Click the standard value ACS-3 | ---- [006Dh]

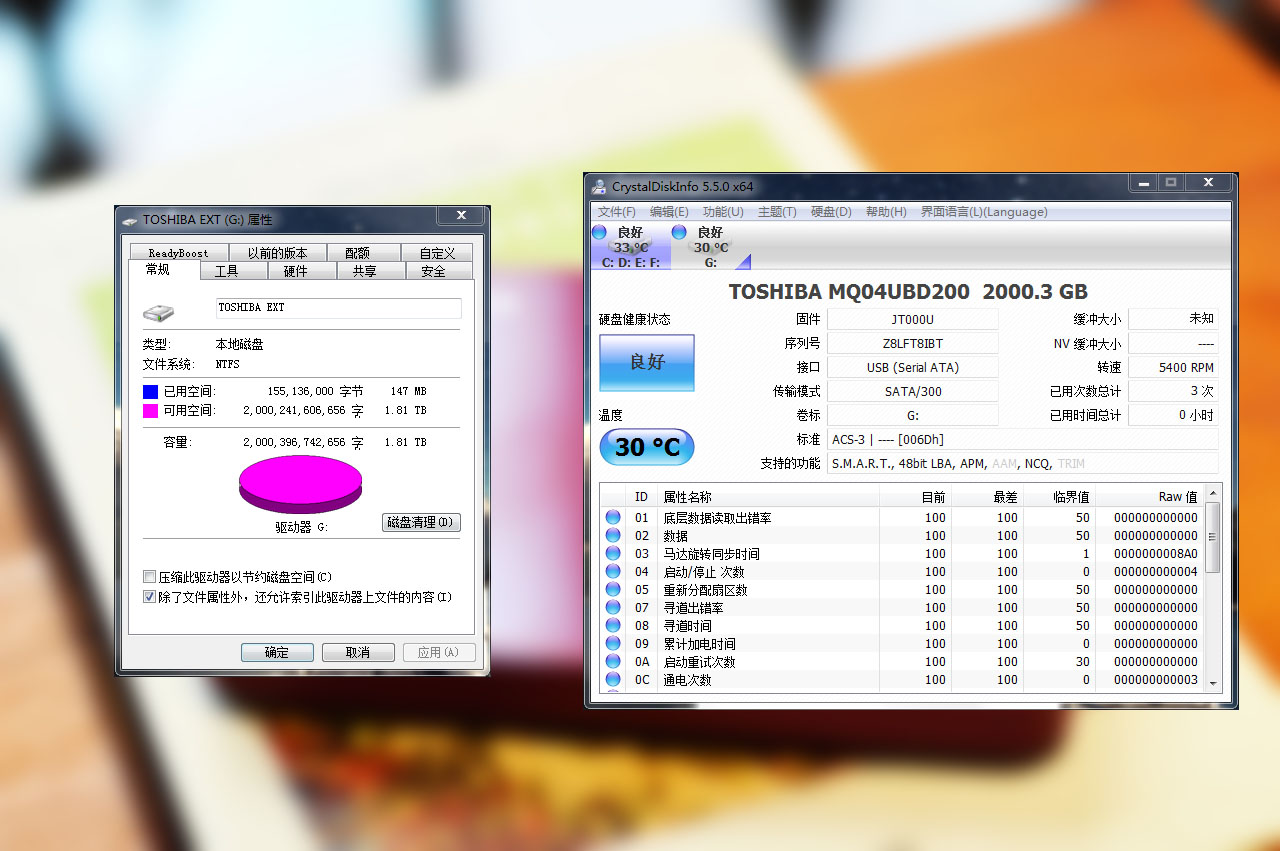[x=1023, y=439]
